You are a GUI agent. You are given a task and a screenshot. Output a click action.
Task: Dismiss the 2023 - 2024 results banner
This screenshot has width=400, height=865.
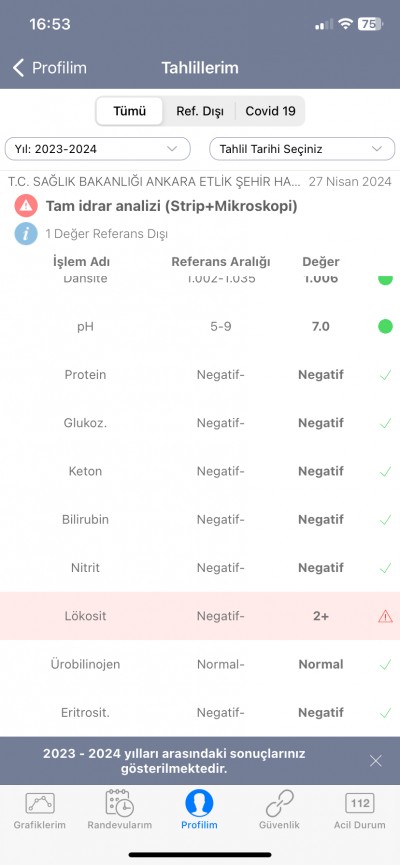376,761
